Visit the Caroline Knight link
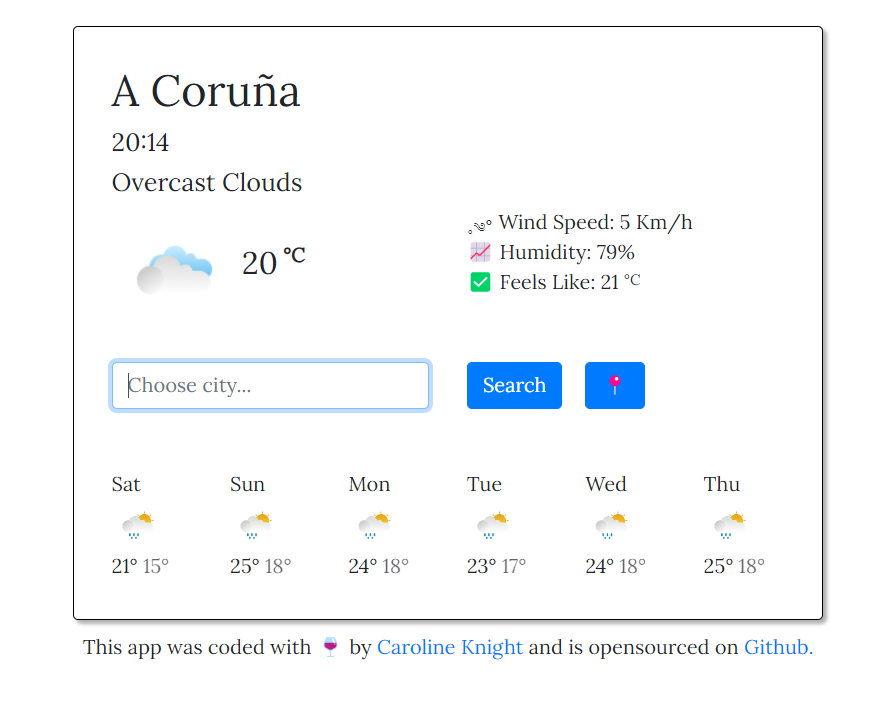 [x=449, y=647]
